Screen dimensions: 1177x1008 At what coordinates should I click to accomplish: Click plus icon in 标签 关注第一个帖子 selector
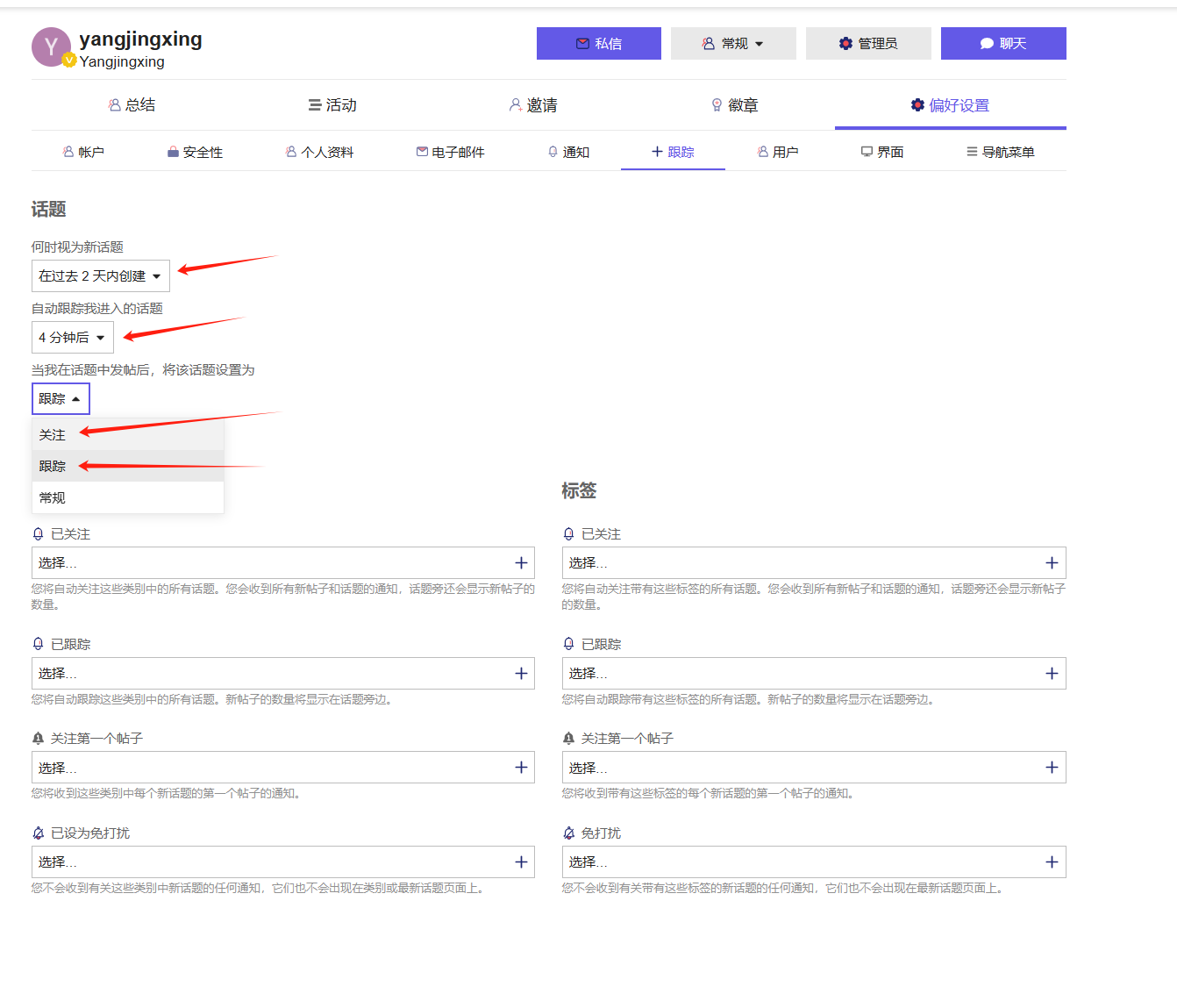[x=1052, y=768]
